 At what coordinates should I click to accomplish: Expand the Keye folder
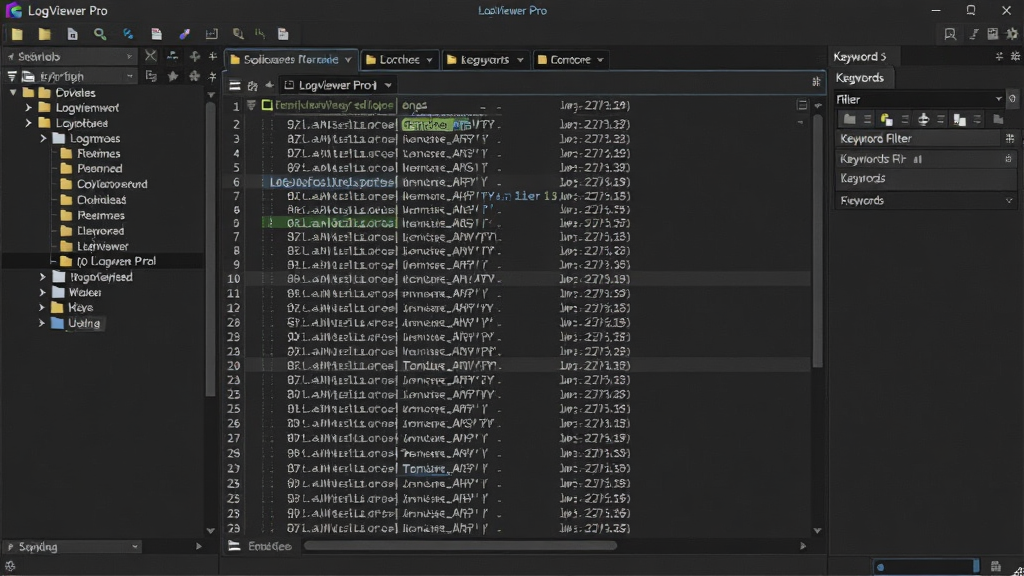(x=42, y=307)
